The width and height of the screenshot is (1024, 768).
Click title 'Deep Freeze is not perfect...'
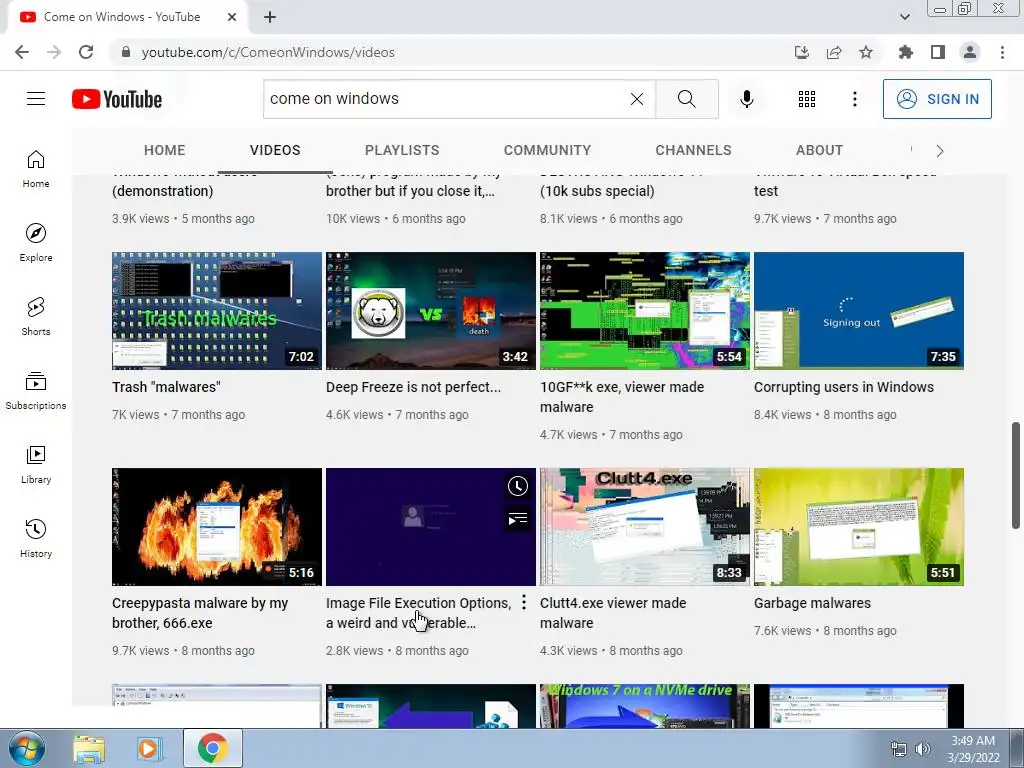coord(413,387)
